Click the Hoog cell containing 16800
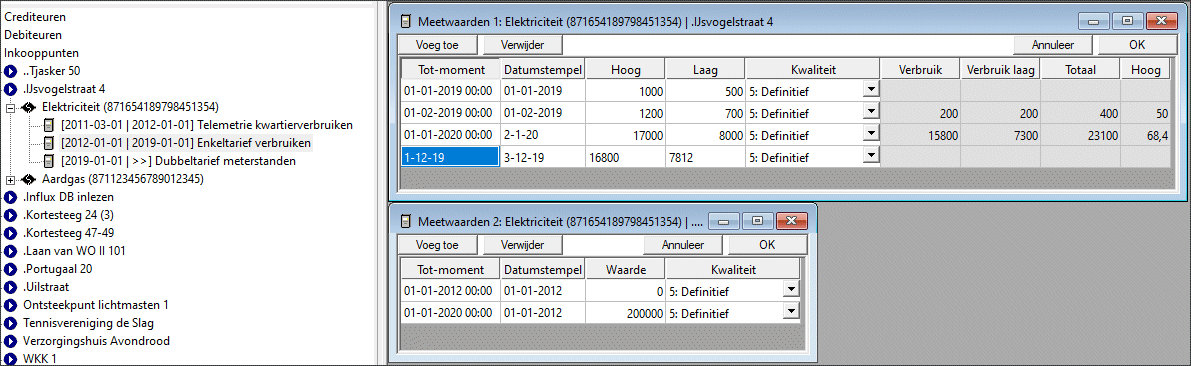The width and height of the screenshot is (1191, 366). (625, 156)
